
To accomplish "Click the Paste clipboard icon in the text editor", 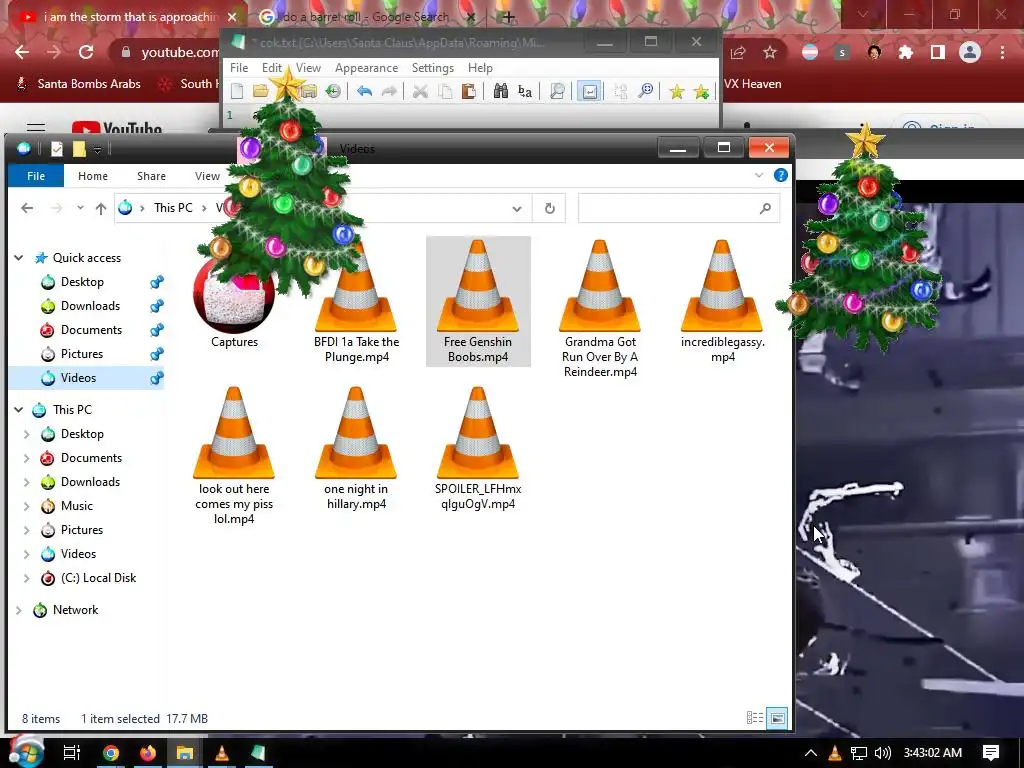I will coord(468,91).
